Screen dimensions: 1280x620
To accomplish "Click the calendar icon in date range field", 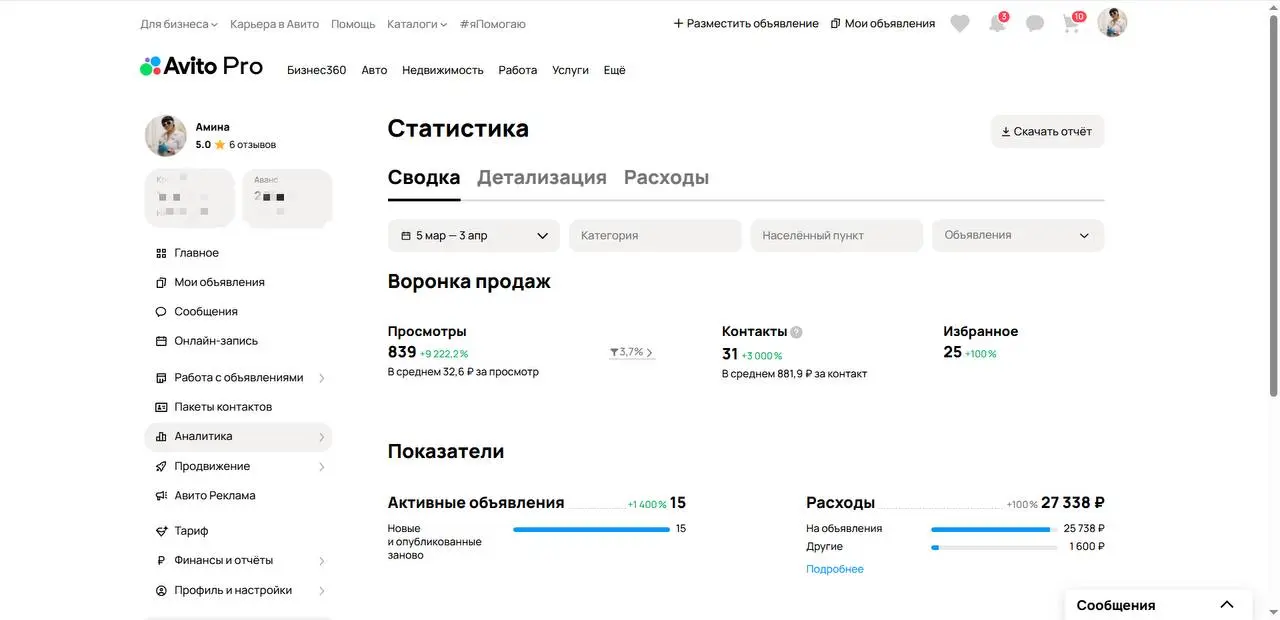I will [x=406, y=236].
